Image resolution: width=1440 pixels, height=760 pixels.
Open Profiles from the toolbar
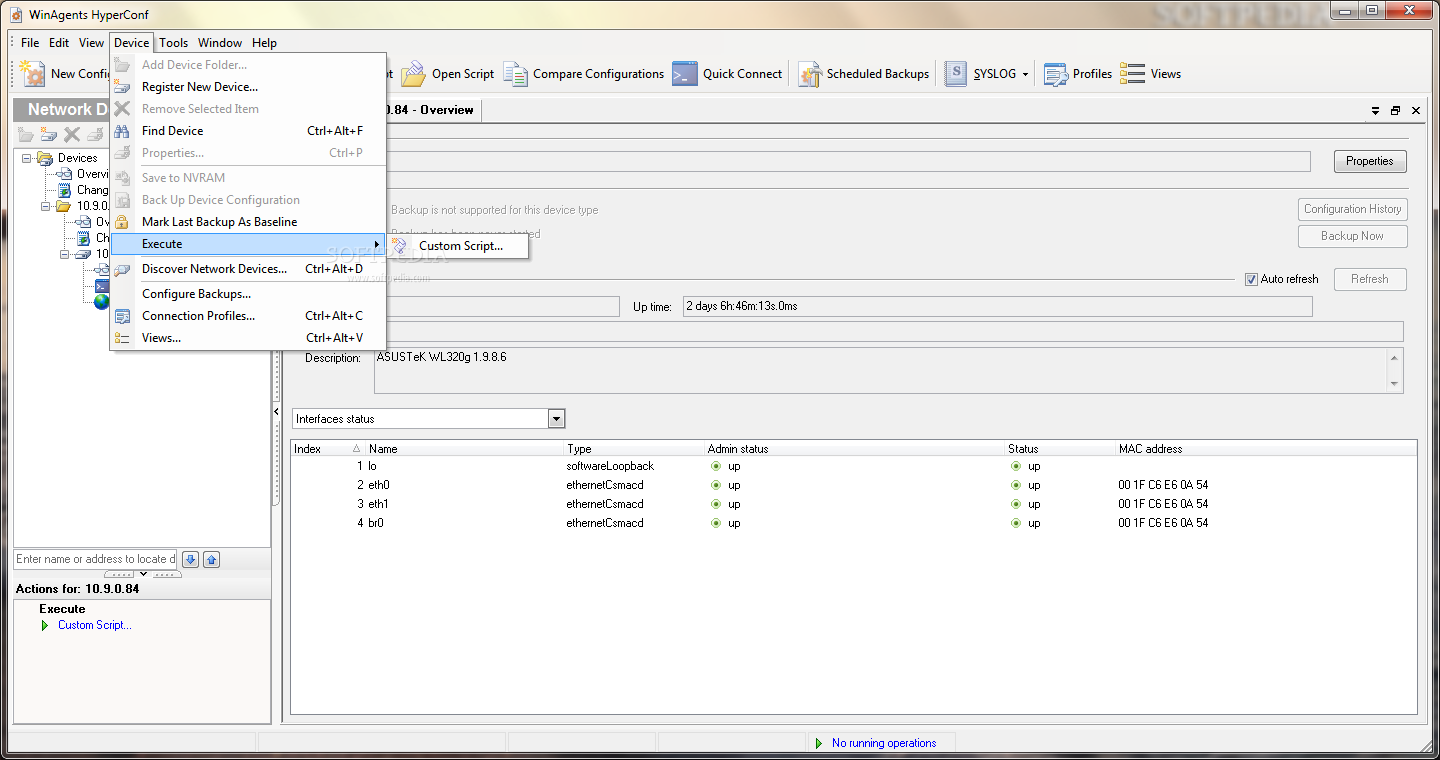1078,74
